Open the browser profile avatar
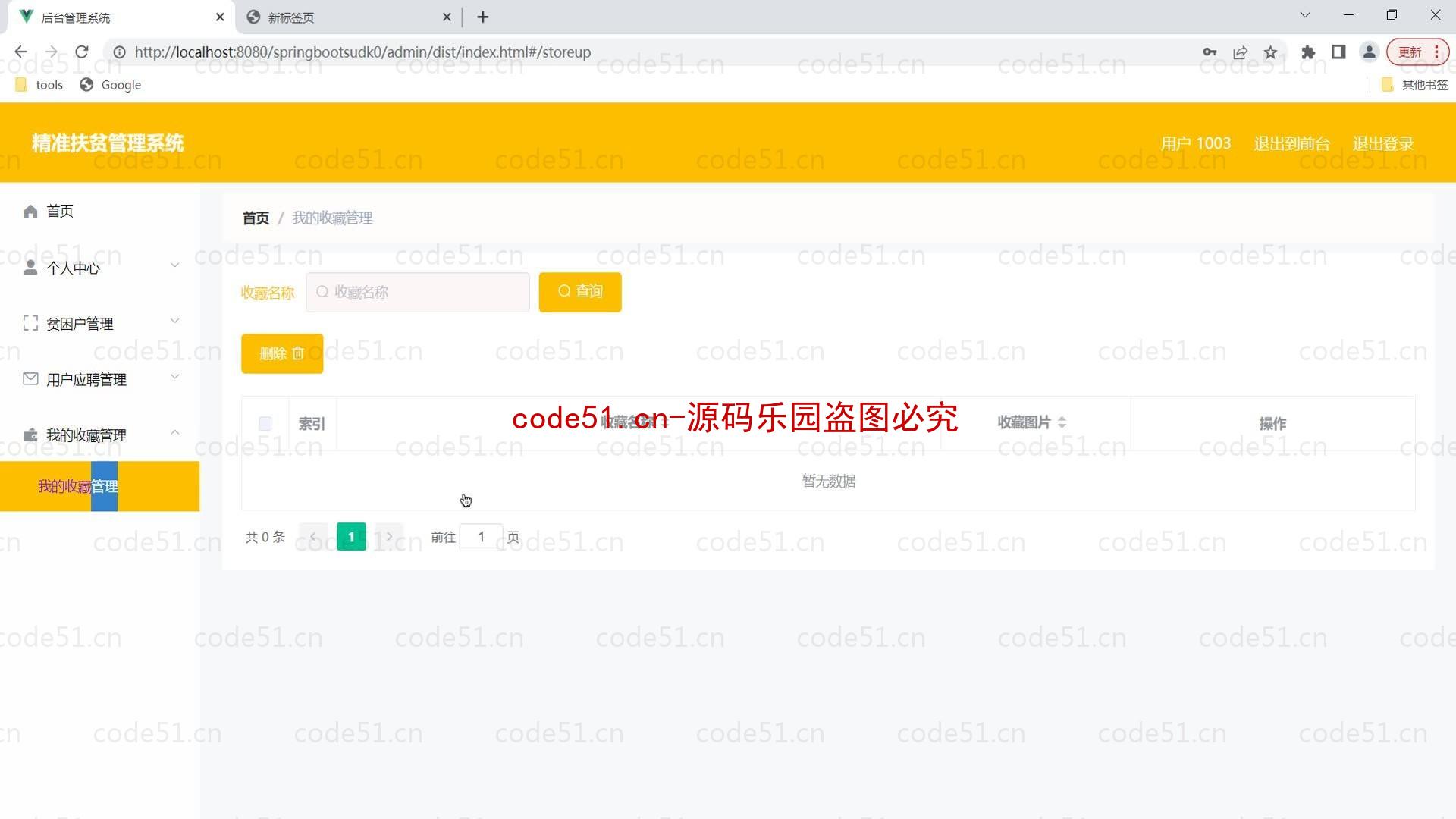 click(x=1369, y=52)
